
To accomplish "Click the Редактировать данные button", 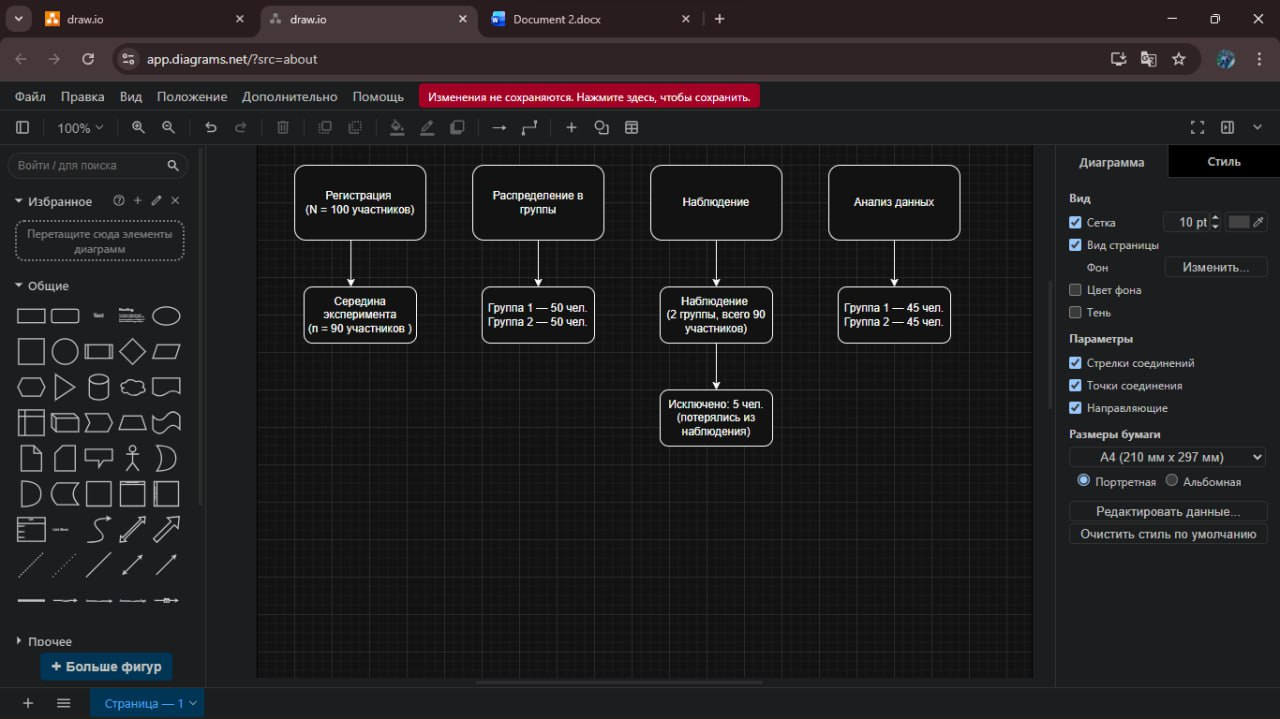I will (x=1167, y=512).
